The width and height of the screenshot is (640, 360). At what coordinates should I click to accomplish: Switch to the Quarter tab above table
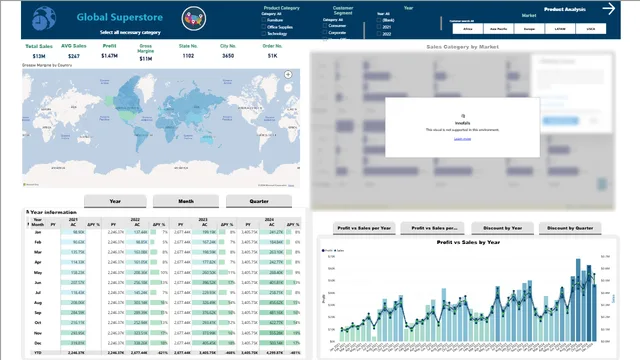(x=259, y=201)
